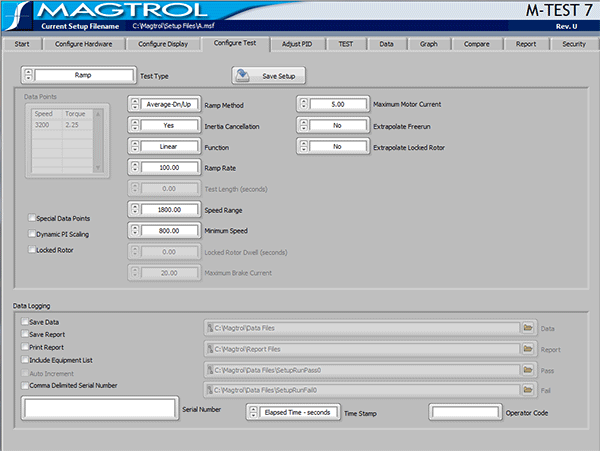Change Inertia Cancellation Yes selector
The height and width of the screenshot is (451, 600).
[169, 125]
